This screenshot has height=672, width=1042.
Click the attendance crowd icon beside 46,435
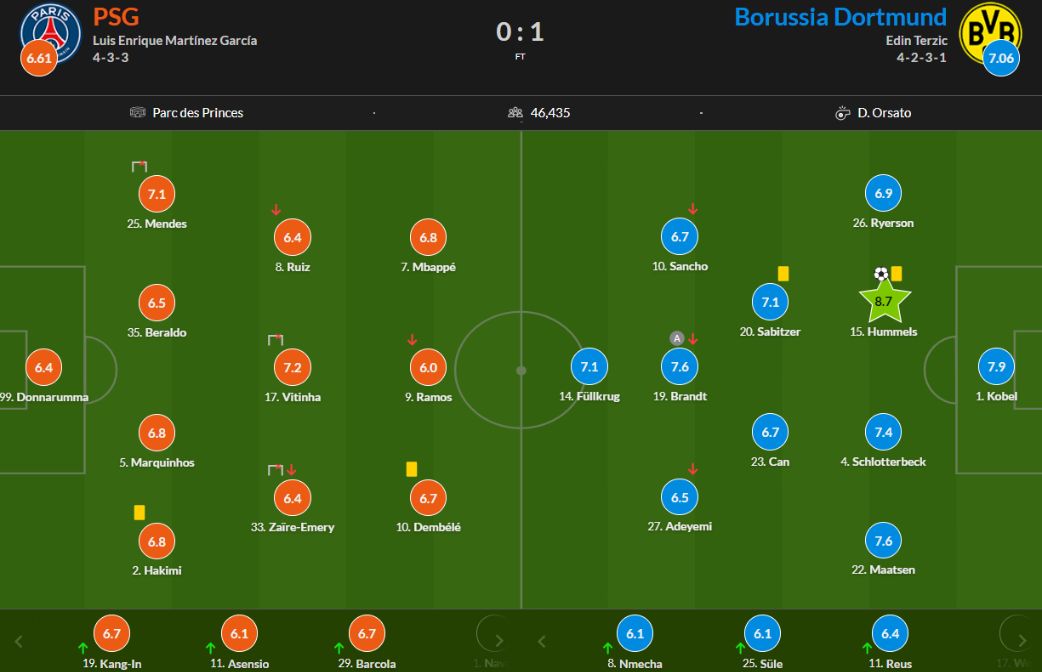[514, 113]
